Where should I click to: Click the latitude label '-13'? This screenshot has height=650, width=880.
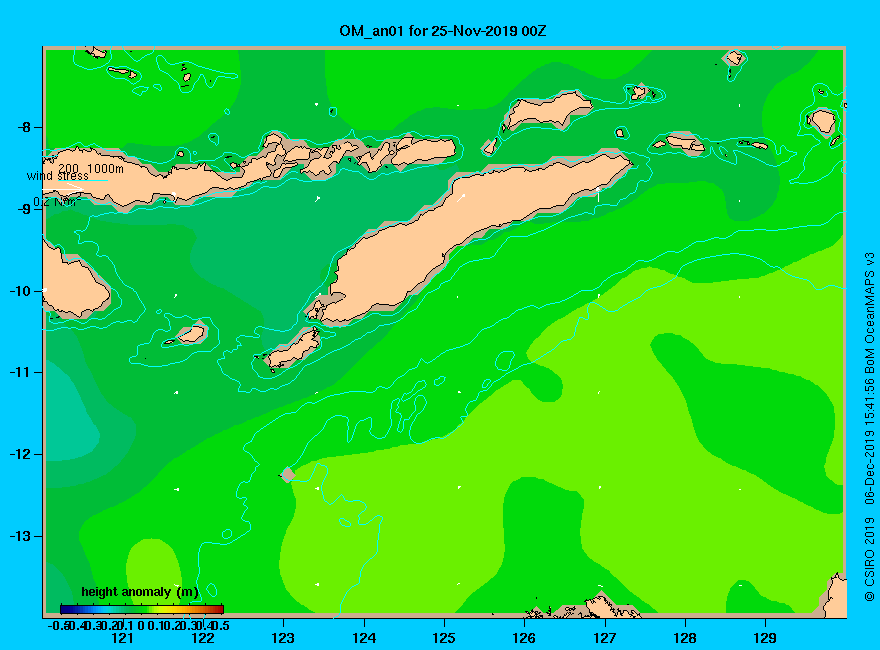coord(21,536)
